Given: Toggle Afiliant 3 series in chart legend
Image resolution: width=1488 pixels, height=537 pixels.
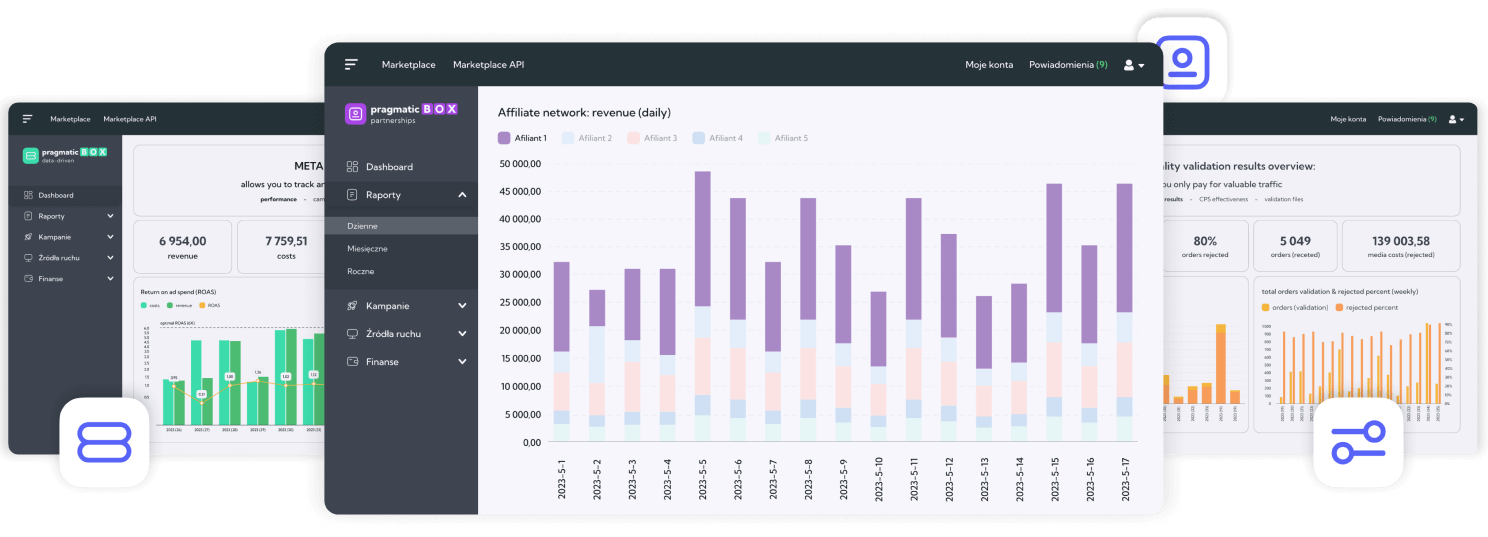Looking at the screenshot, I should [652, 138].
